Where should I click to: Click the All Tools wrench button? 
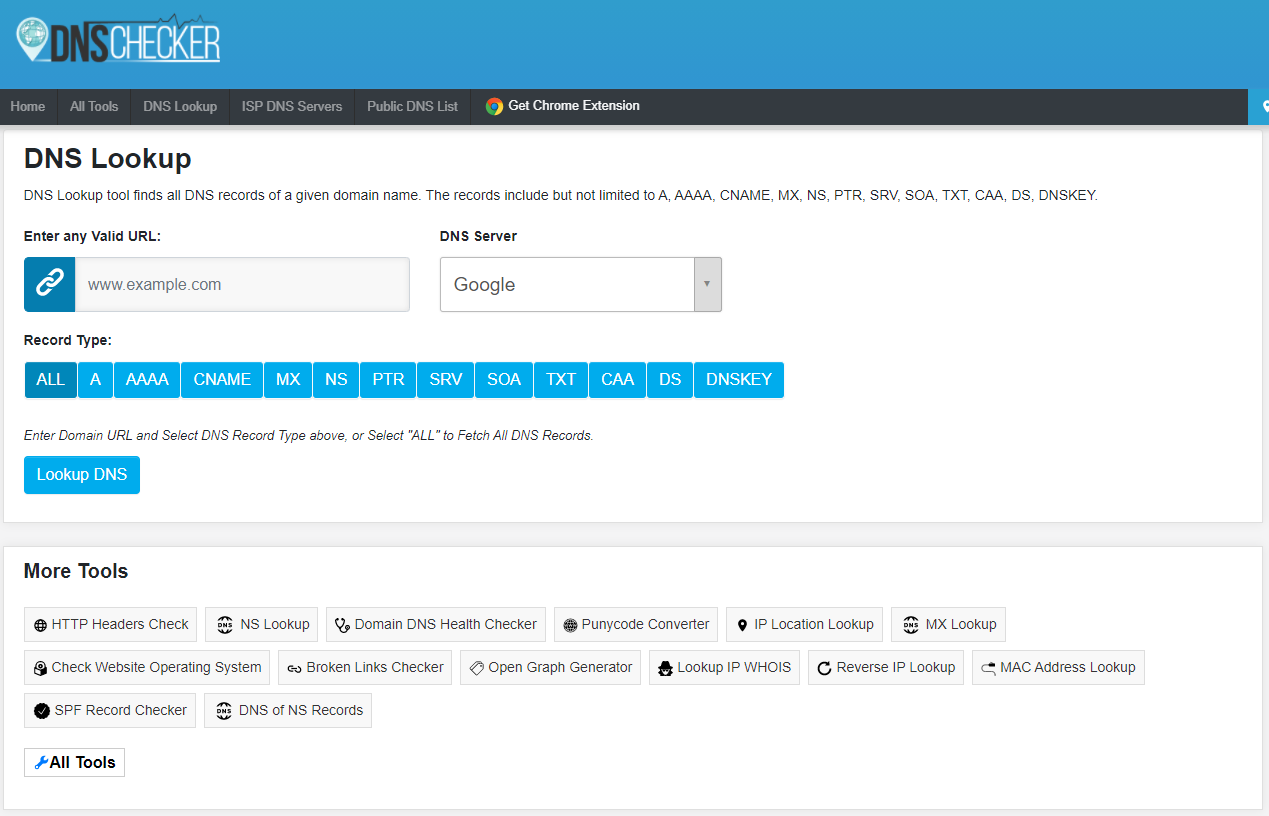click(x=74, y=762)
